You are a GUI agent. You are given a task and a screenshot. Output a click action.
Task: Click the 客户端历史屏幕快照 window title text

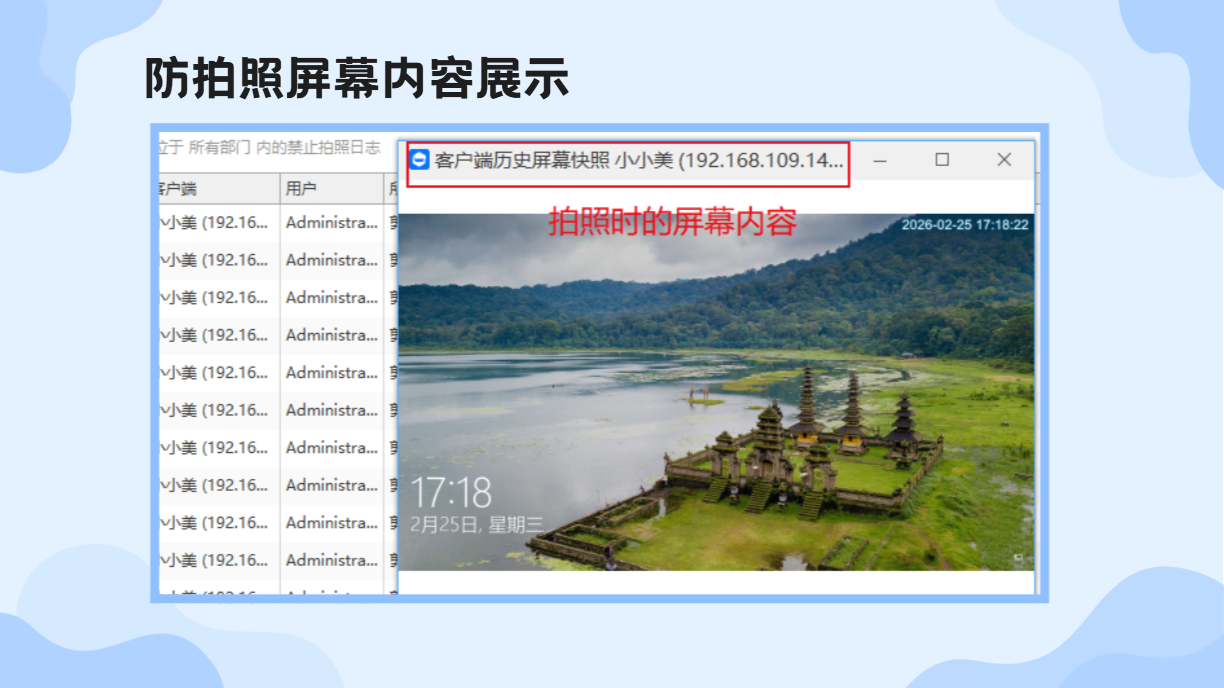click(x=639, y=161)
